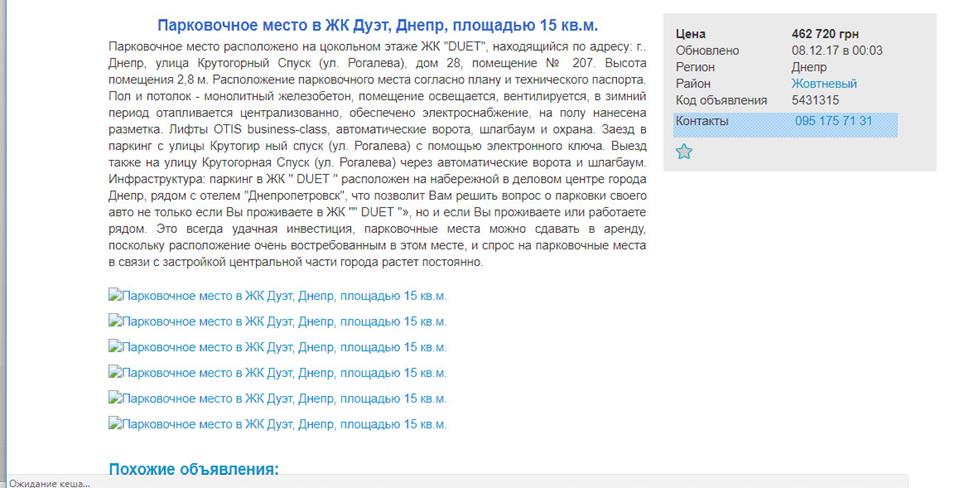
Task: Click the Контакты label
Action: (702, 121)
